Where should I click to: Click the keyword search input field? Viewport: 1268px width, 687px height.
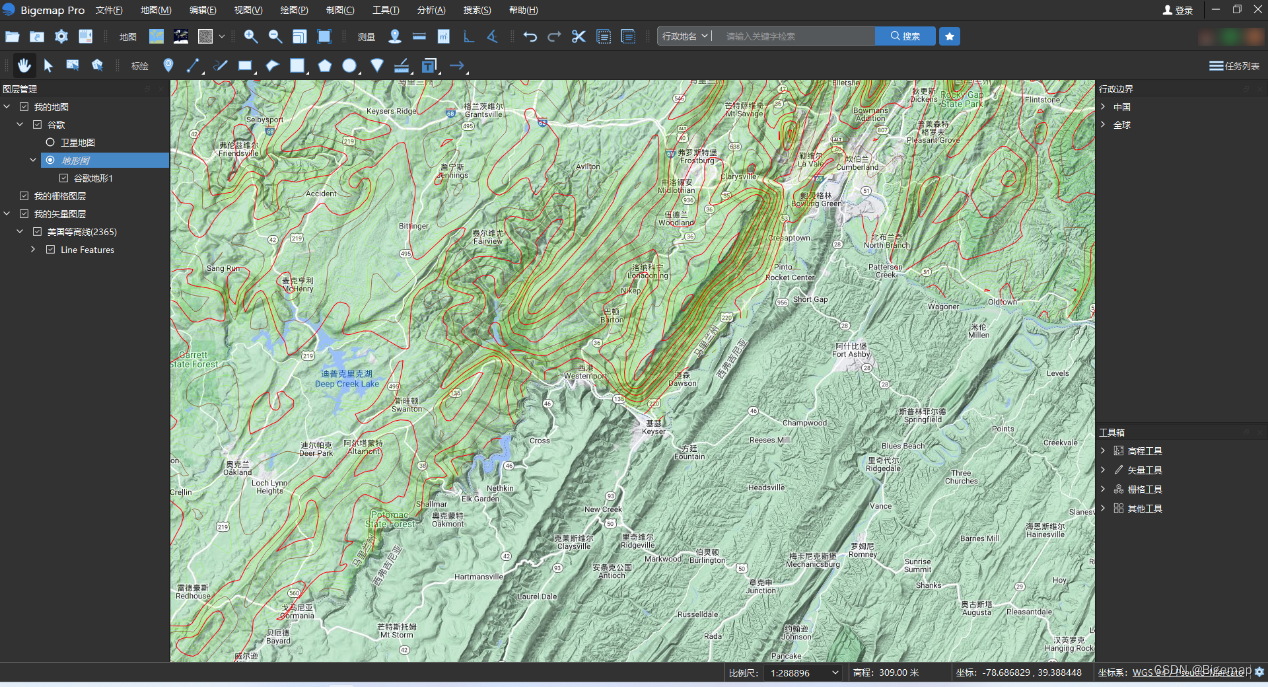pyautogui.click(x=795, y=36)
